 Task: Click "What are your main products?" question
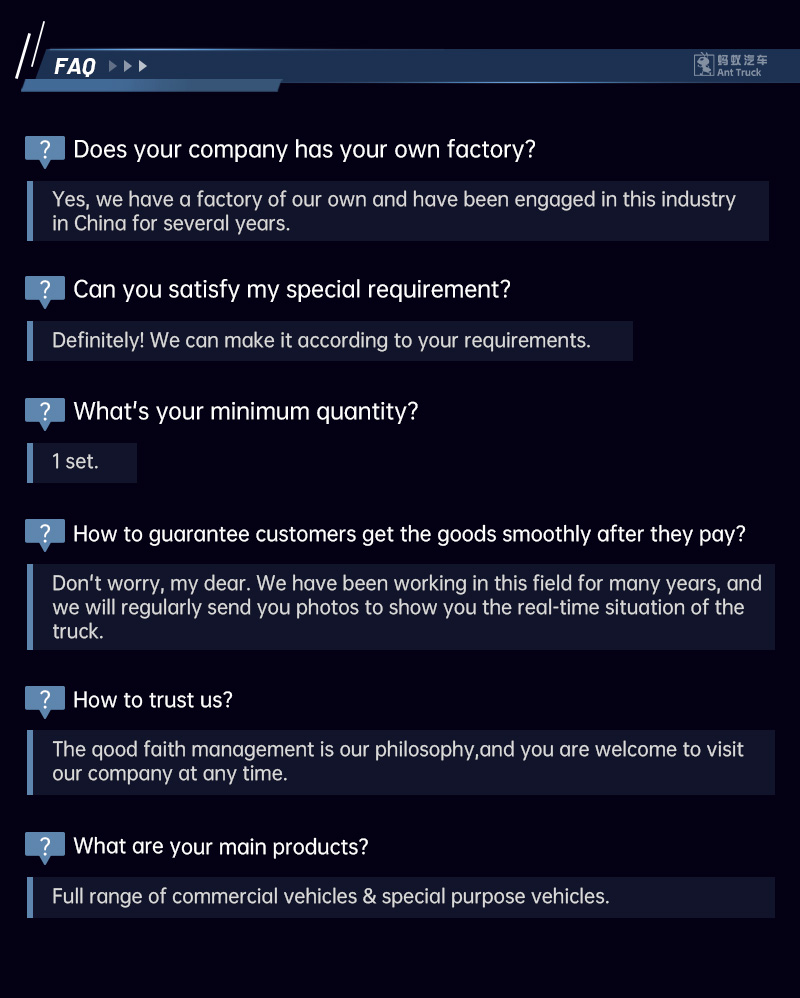click(220, 847)
